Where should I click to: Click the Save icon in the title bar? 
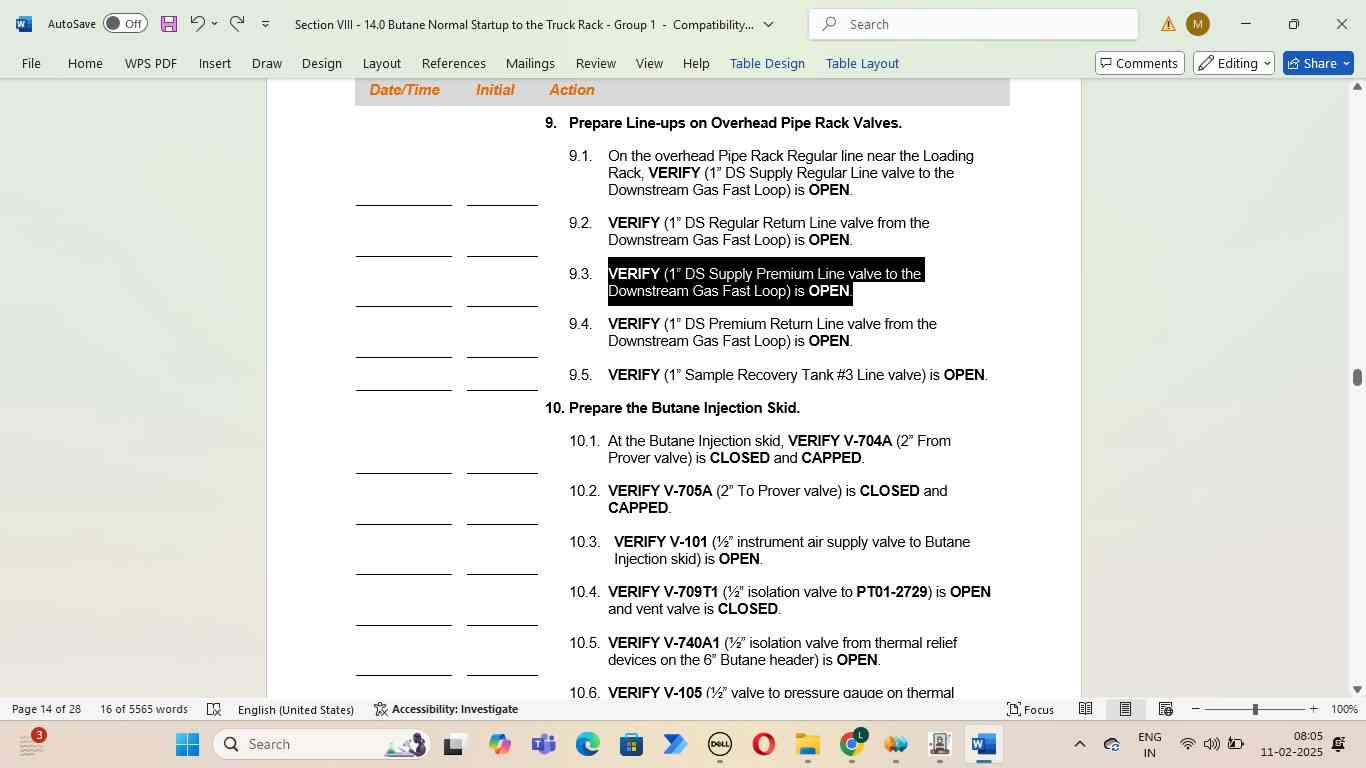click(x=168, y=23)
